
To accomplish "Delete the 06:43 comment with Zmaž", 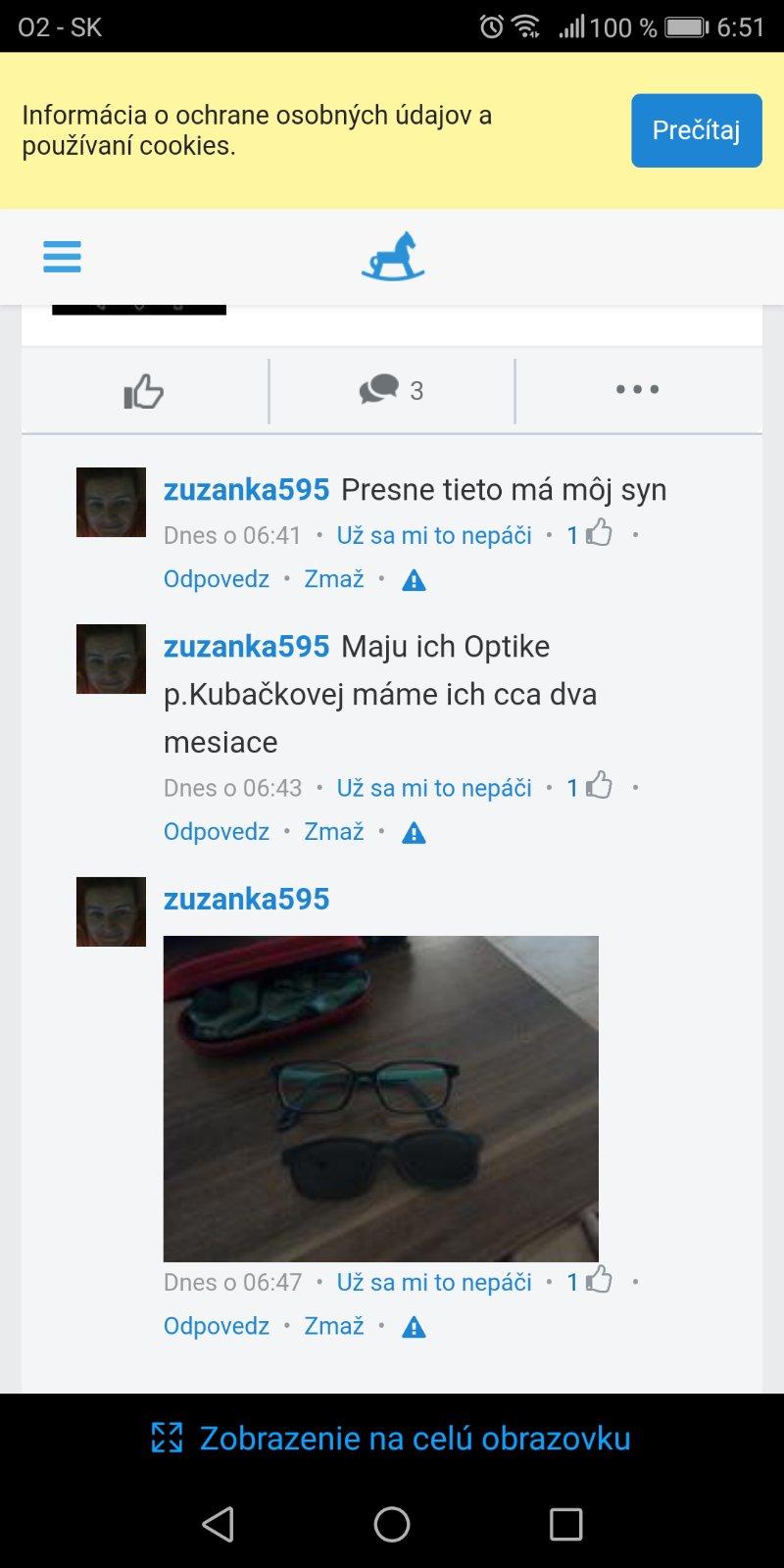I will coord(334,832).
